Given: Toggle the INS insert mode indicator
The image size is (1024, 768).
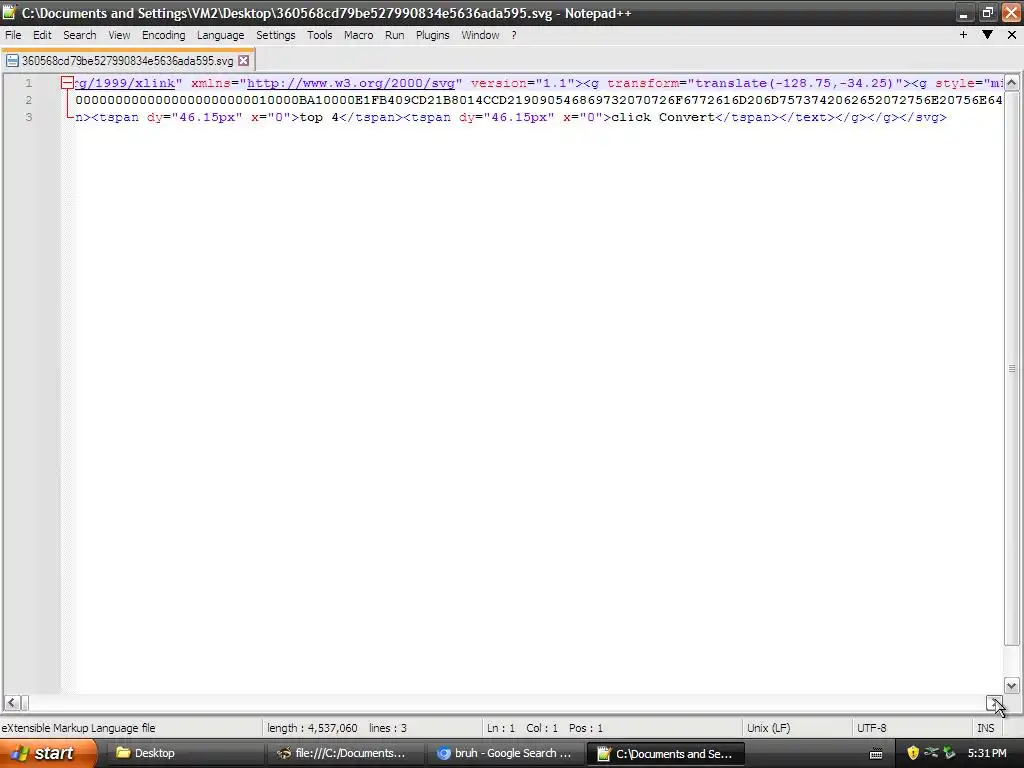Looking at the screenshot, I should (985, 728).
